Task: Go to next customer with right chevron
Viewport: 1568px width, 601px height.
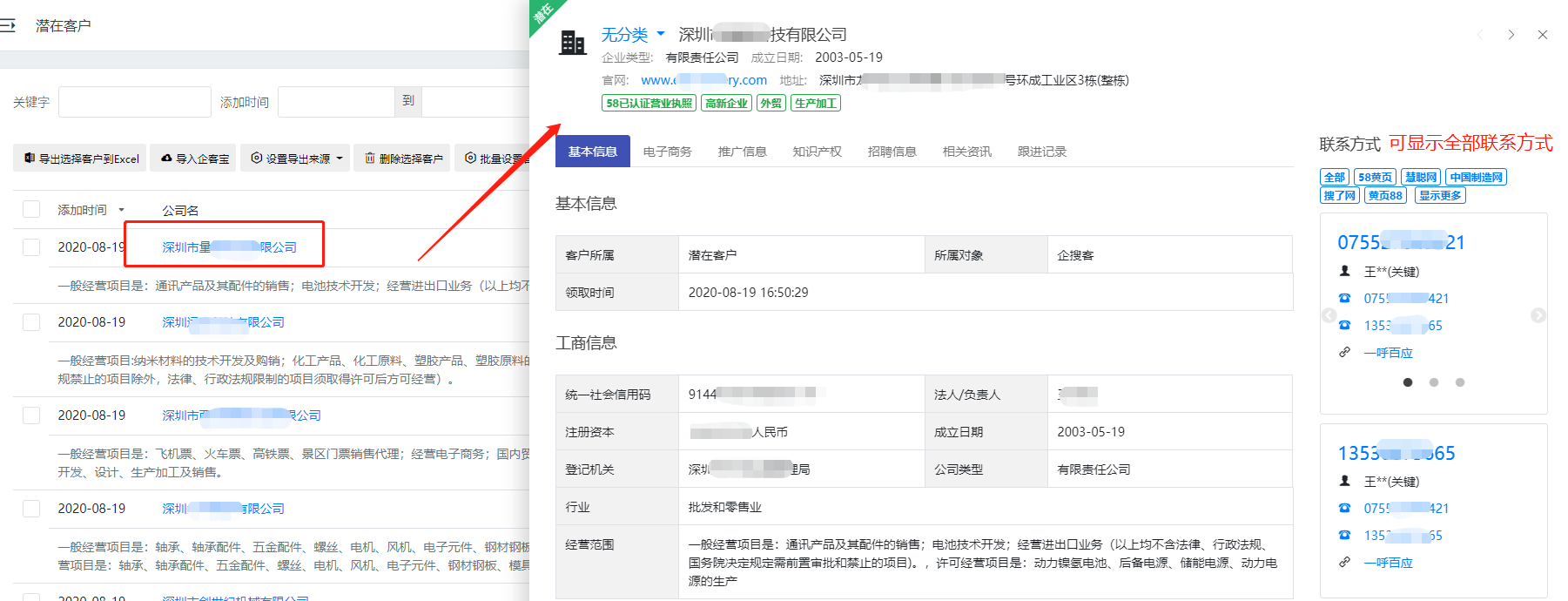Action: [x=1511, y=35]
